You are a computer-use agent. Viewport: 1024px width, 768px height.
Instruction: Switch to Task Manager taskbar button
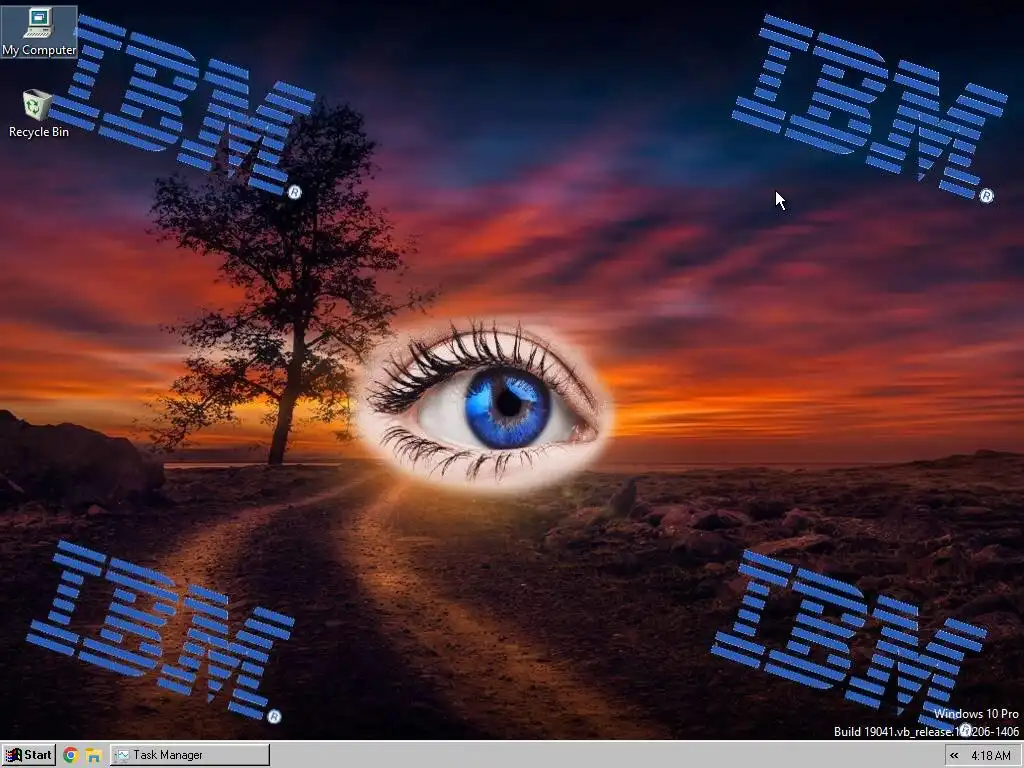pos(189,755)
